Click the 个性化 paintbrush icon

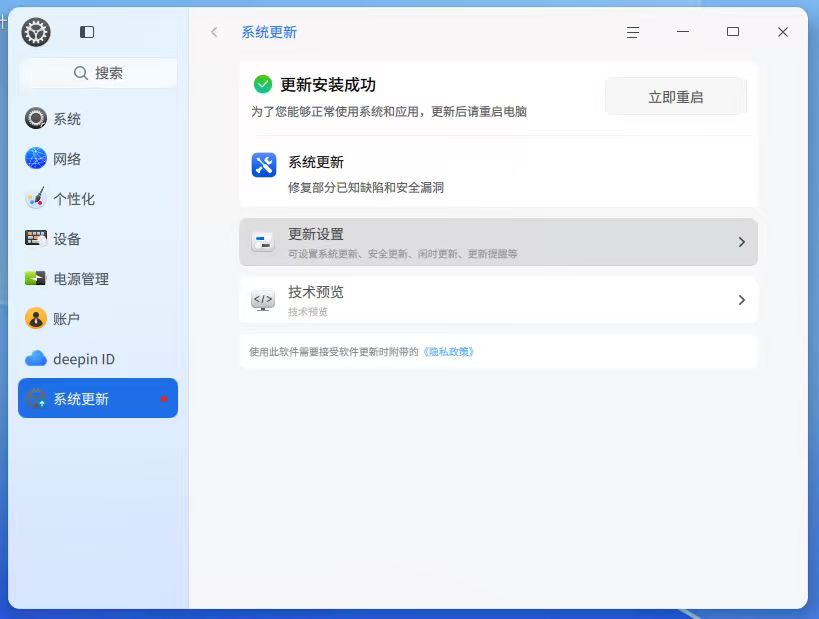[36, 198]
